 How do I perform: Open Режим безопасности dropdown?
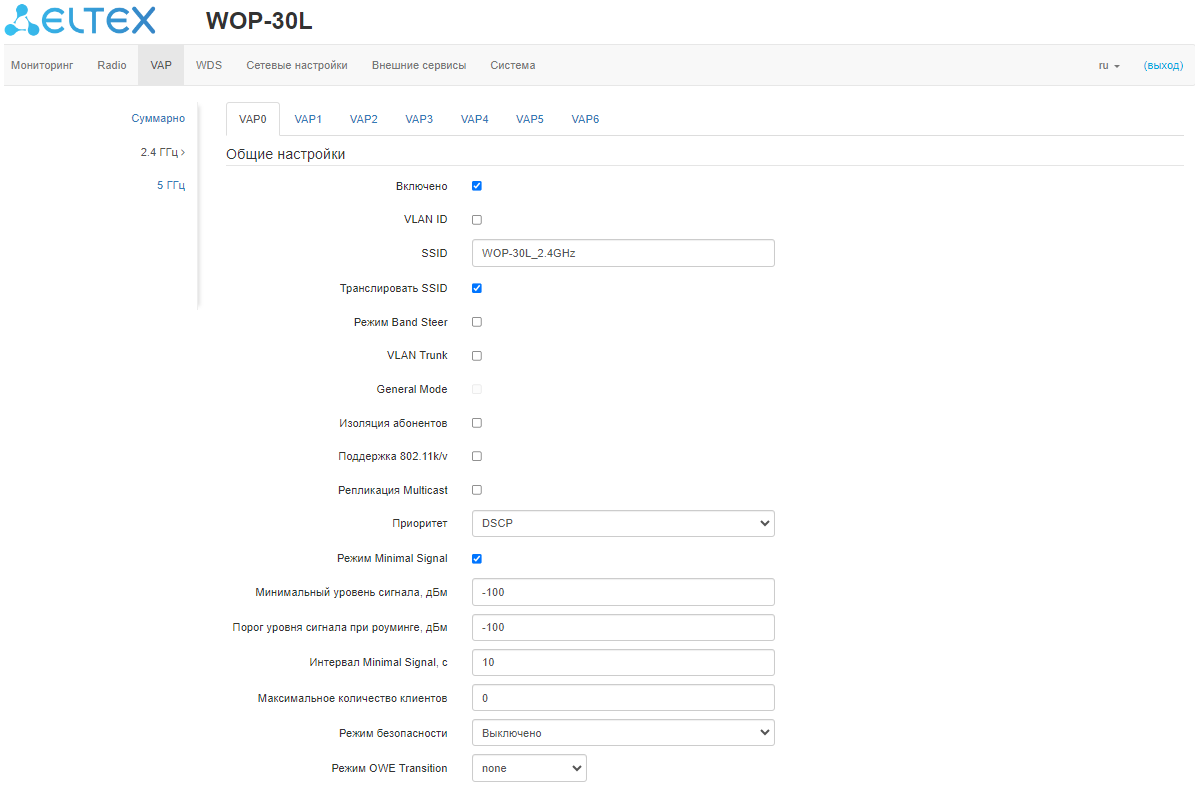coord(623,733)
